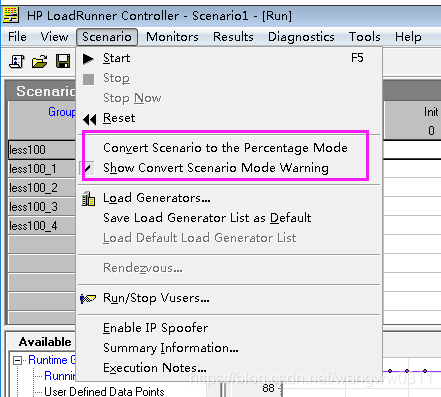The image size is (441, 397).
Task: Open the Monitors menu
Action: tap(172, 37)
